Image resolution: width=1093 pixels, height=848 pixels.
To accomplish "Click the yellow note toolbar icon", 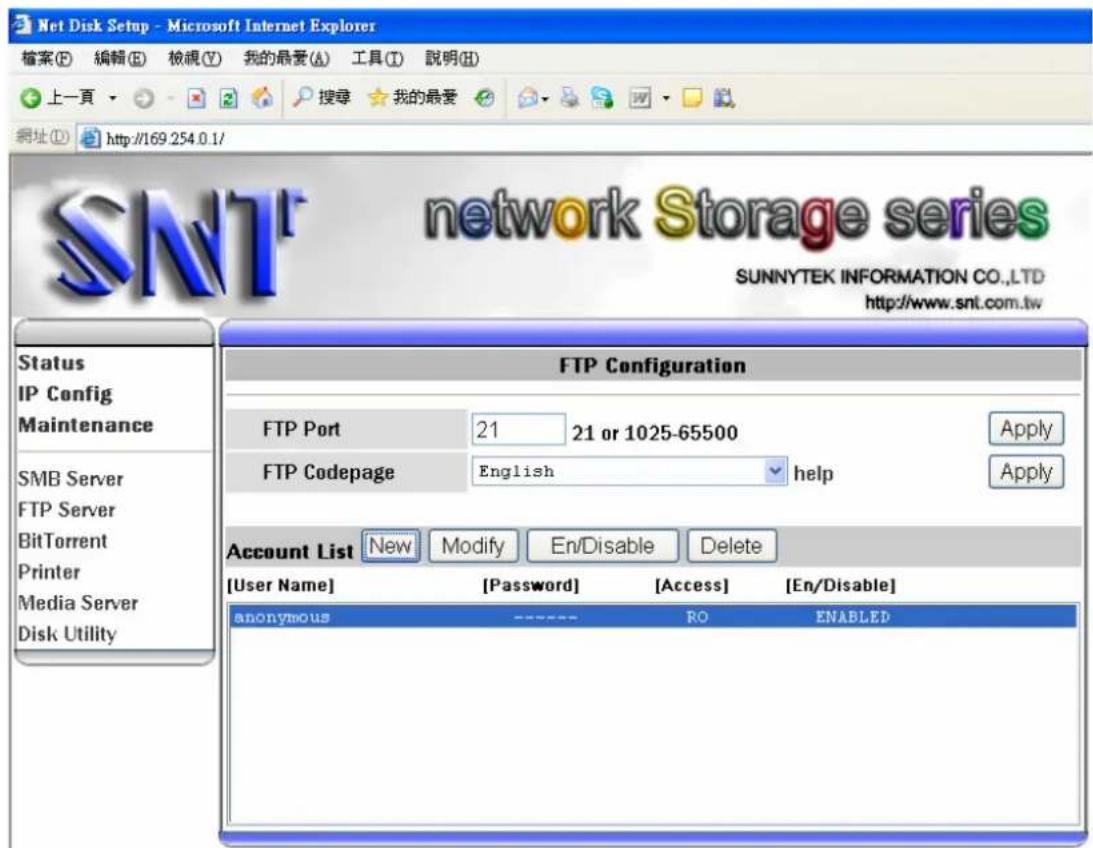I will 691,98.
